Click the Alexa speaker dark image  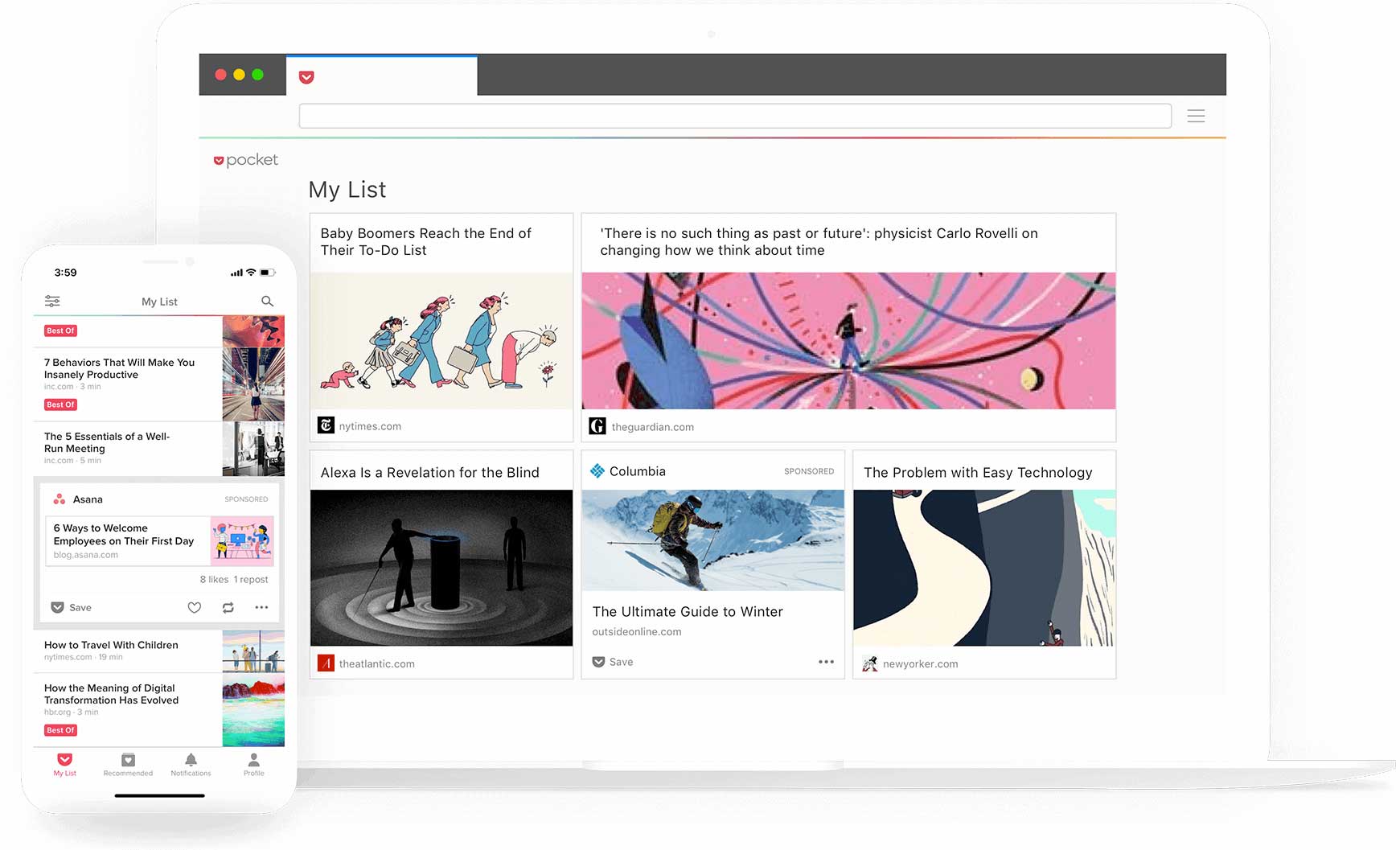pos(441,568)
